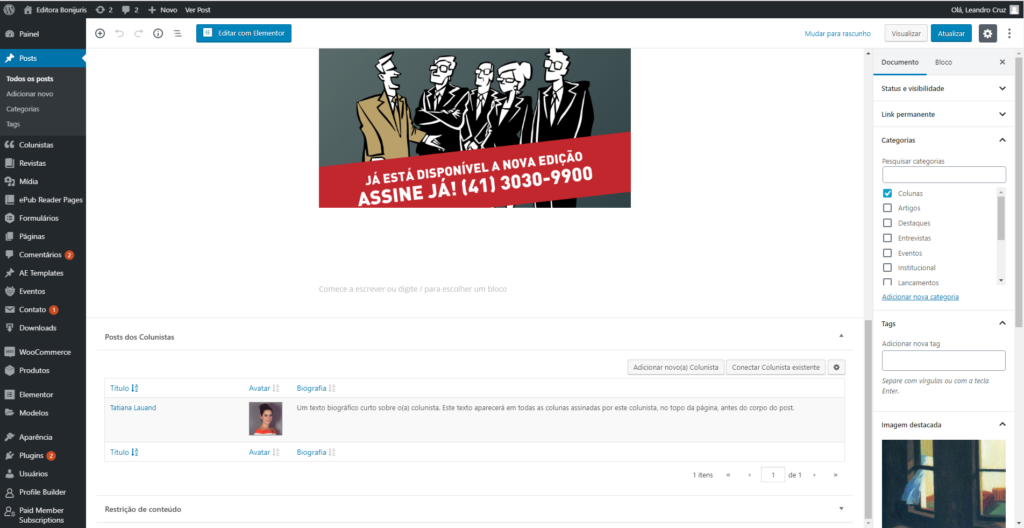The height and width of the screenshot is (528, 1024).
Task: Click the Add block plus icon
Action: [x=100, y=33]
